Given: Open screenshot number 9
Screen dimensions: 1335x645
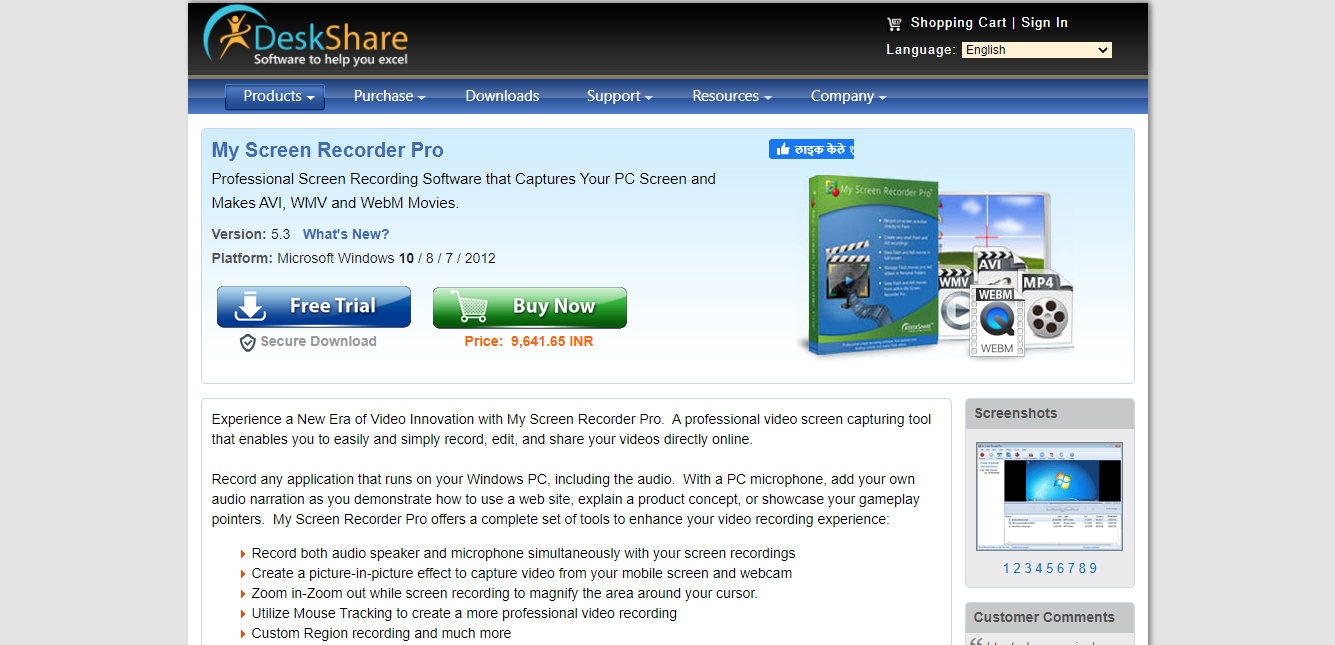Looking at the screenshot, I should [1093, 568].
